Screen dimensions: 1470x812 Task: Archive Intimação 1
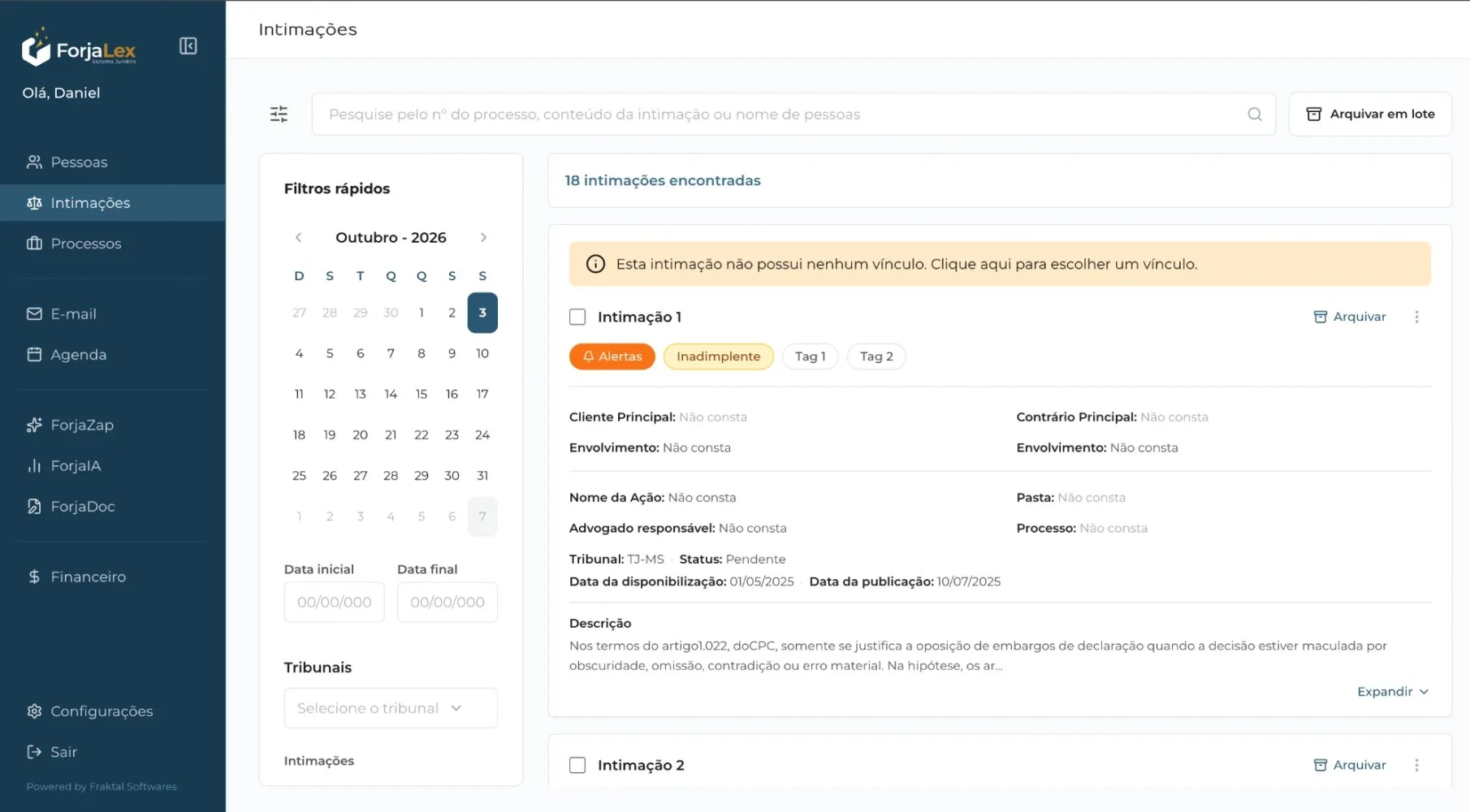(x=1350, y=317)
